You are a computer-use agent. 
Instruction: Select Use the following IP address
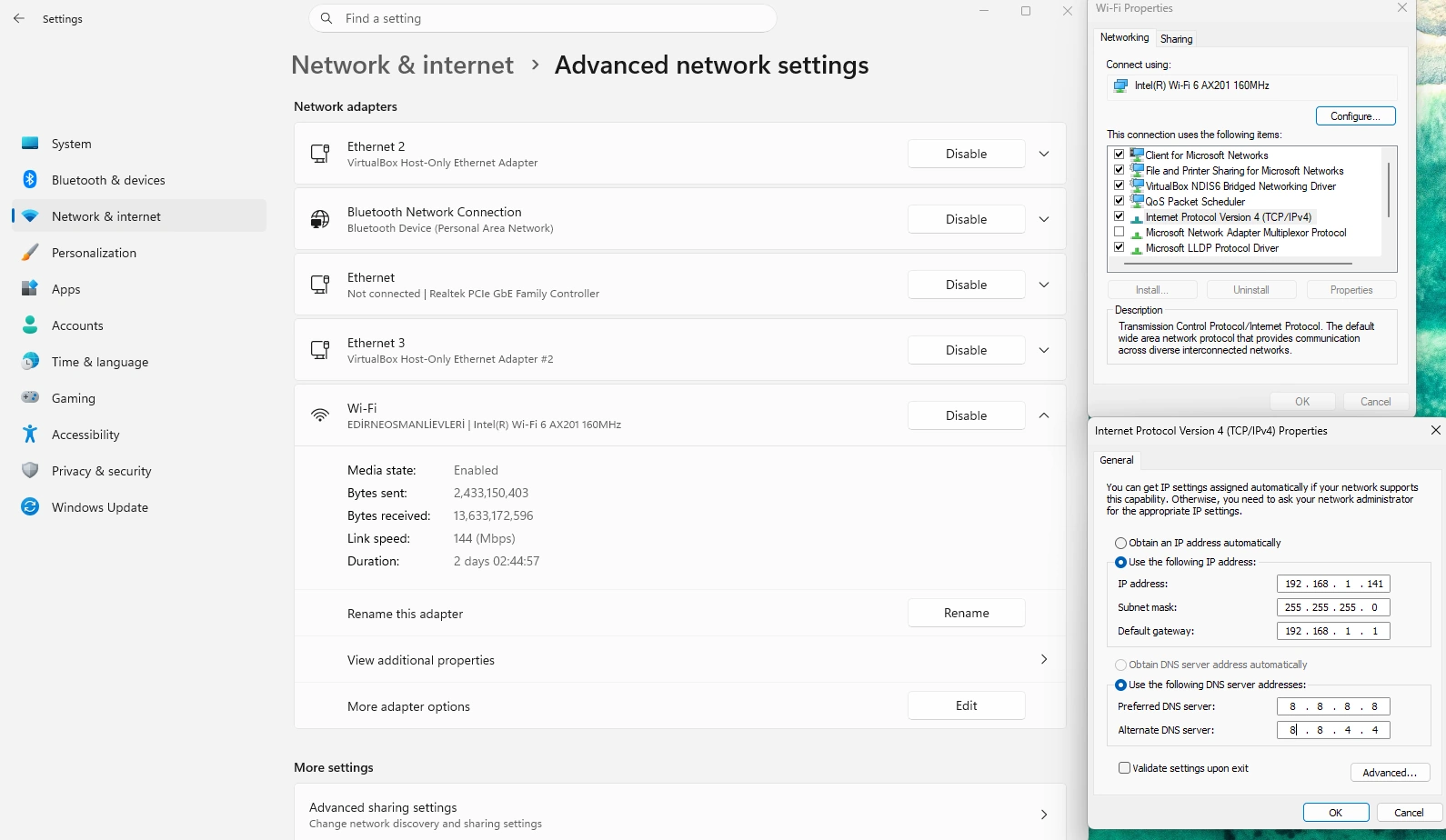[1120, 563]
